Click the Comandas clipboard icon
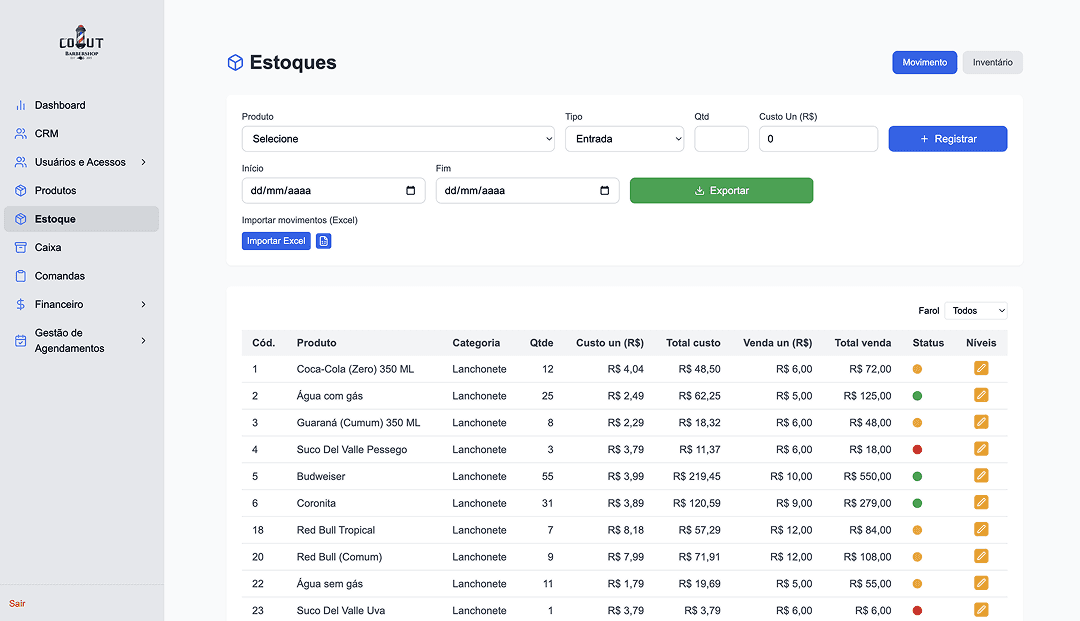1080x621 pixels. 21,276
